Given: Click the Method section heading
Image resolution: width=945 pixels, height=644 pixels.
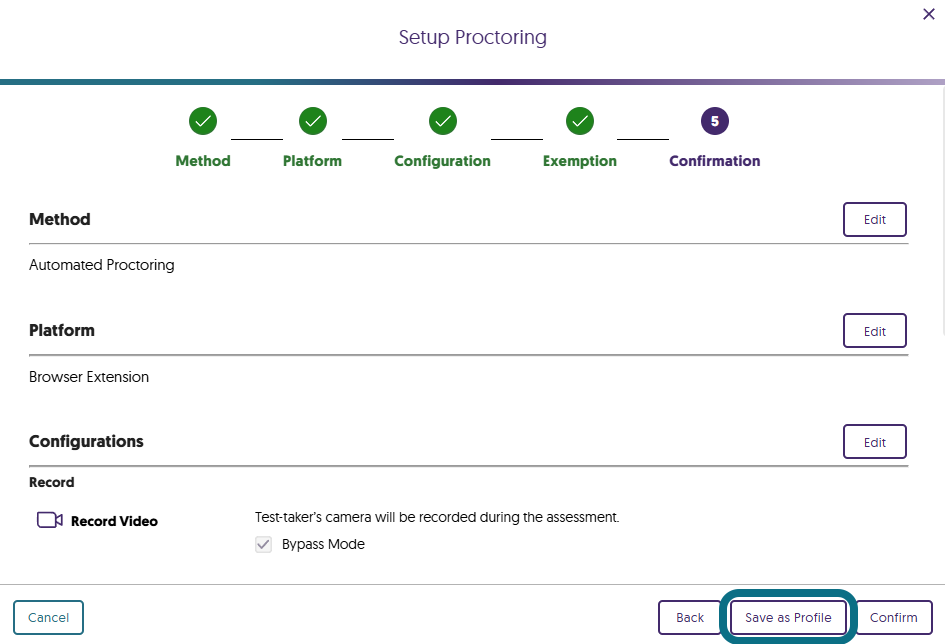Looking at the screenshot, I should (60, 219).
